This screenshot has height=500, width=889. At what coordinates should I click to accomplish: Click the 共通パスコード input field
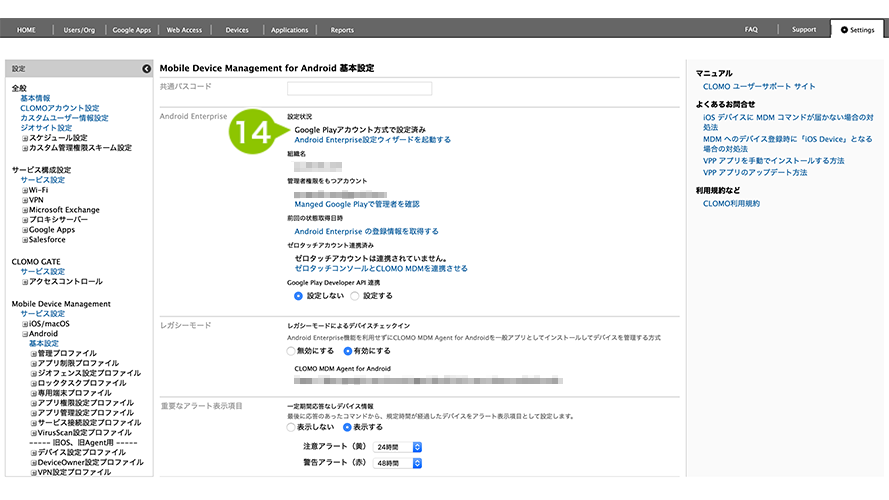click(359, 88)
